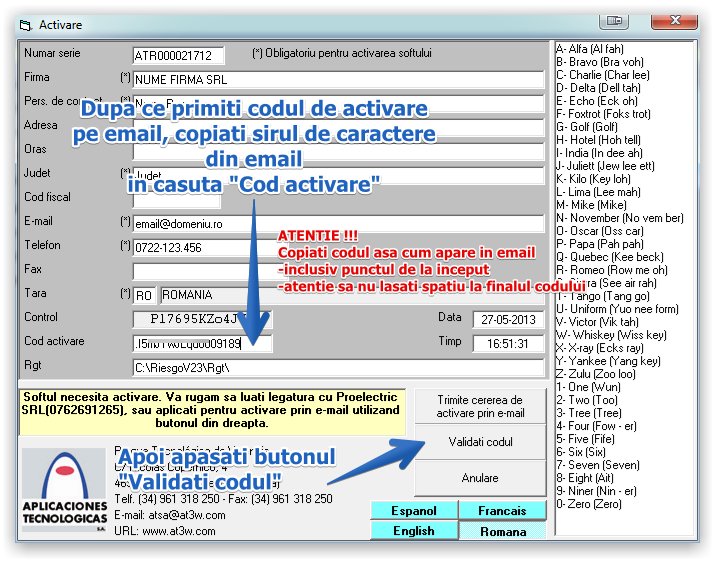Click Trimite cererea de activare prin e-mail
The image size is (715, 563).
480,406
